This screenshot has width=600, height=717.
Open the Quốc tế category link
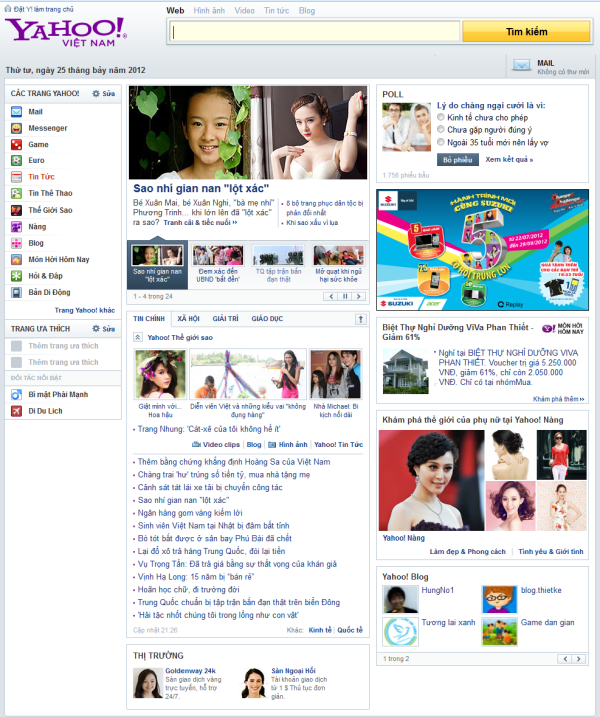coord(350,630)
